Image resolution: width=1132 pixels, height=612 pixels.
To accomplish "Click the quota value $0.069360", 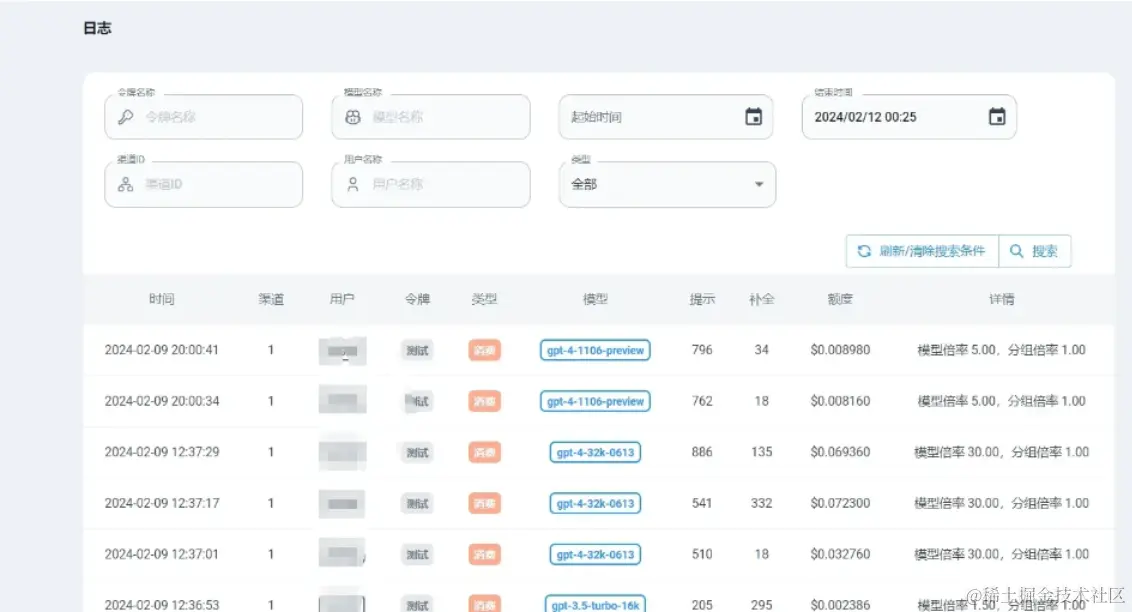I will (840, 453).
